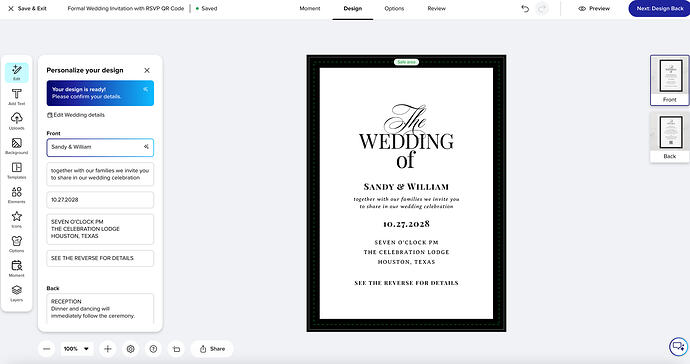Open the Background panel
690x364 pixels.
[17, 146]
